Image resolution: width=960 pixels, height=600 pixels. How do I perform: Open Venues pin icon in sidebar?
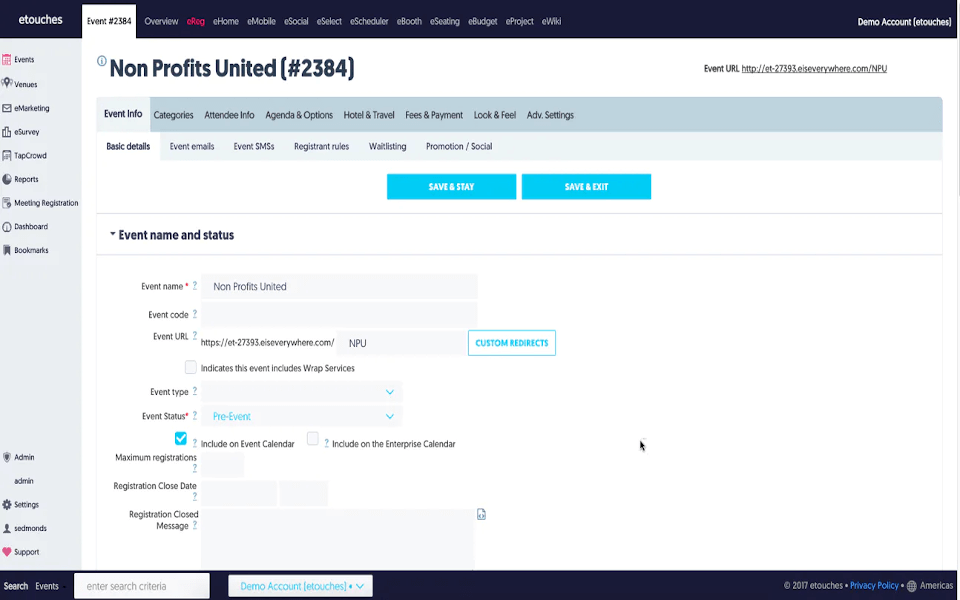pos(7,83)
